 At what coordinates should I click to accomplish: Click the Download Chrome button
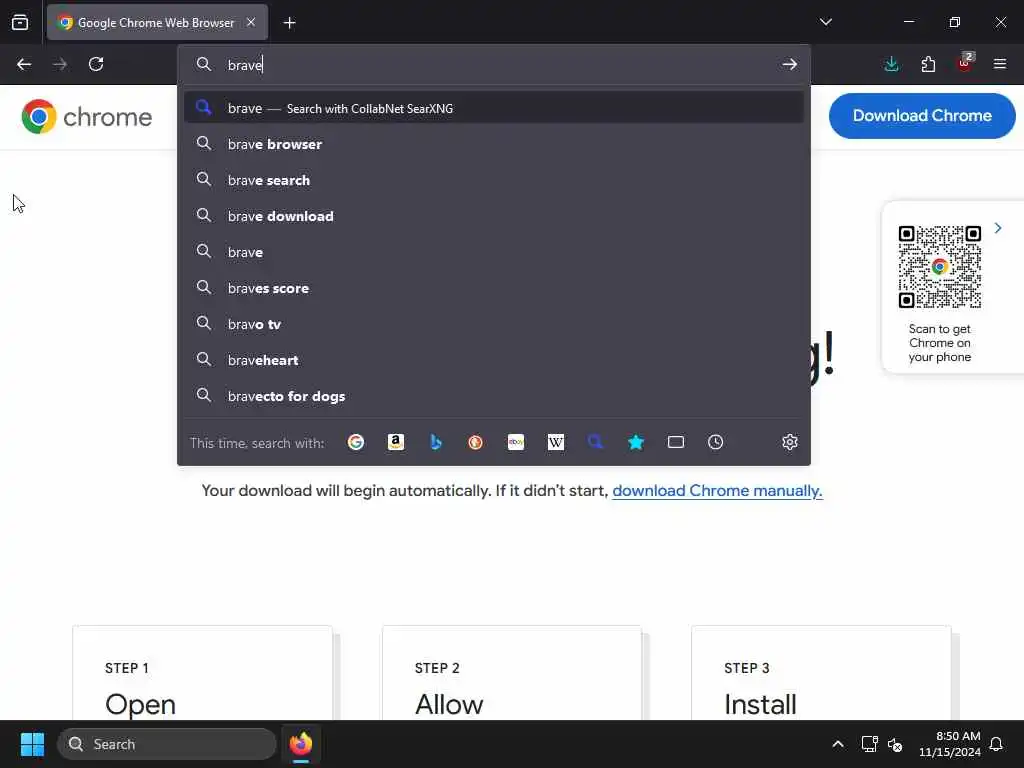pyautogui.click(x=921, y=116)
